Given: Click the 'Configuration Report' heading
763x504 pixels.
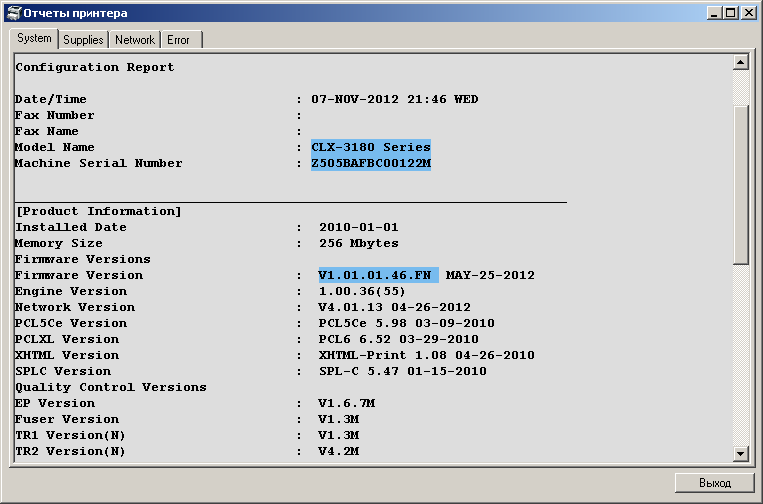Looking at the screenshot, I should (x=94, y=67).
